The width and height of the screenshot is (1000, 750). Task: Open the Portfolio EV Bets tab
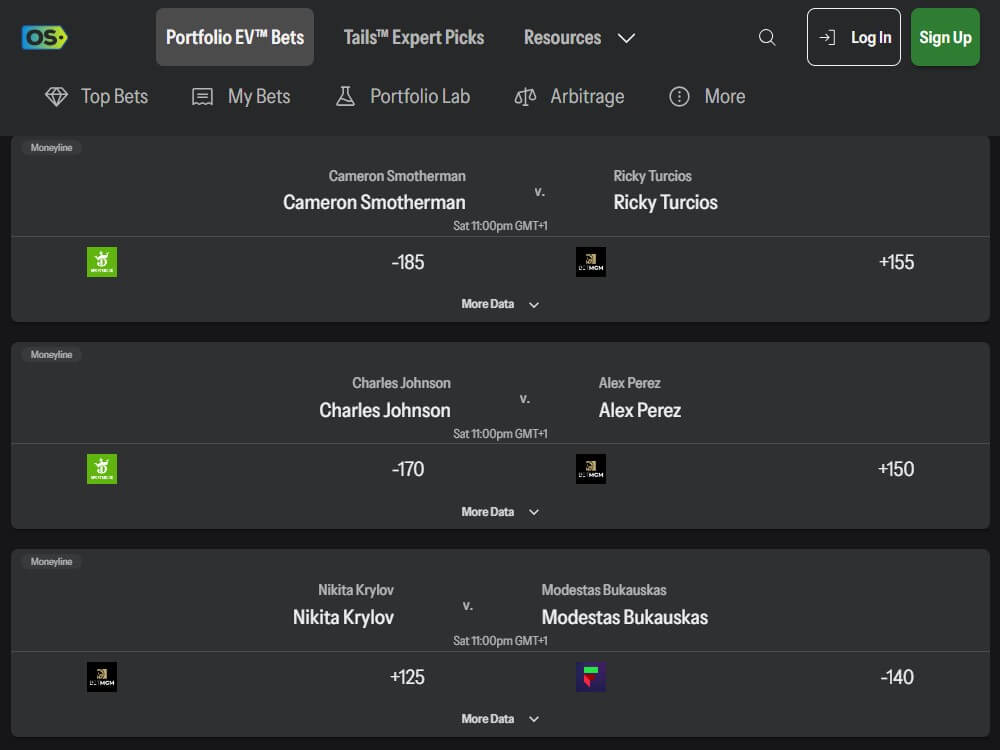[234, 36]
